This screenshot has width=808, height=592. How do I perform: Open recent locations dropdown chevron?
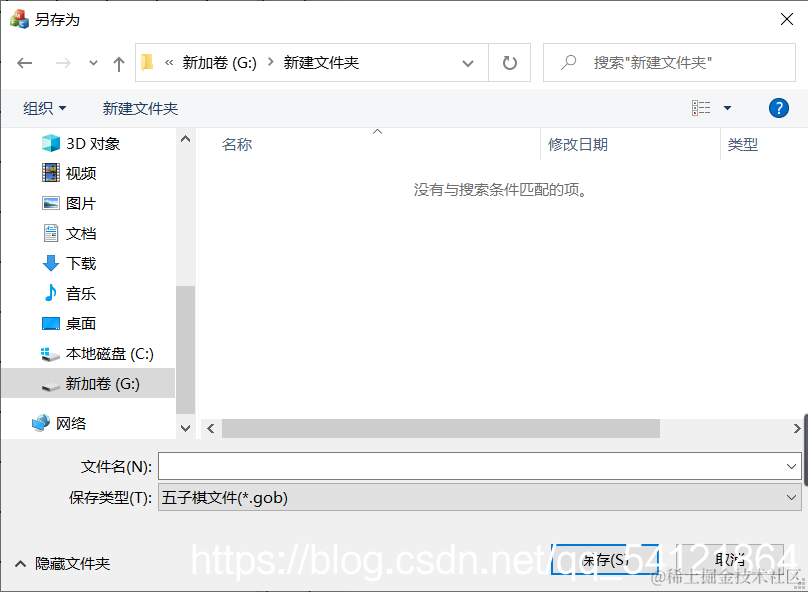(93, 63)
